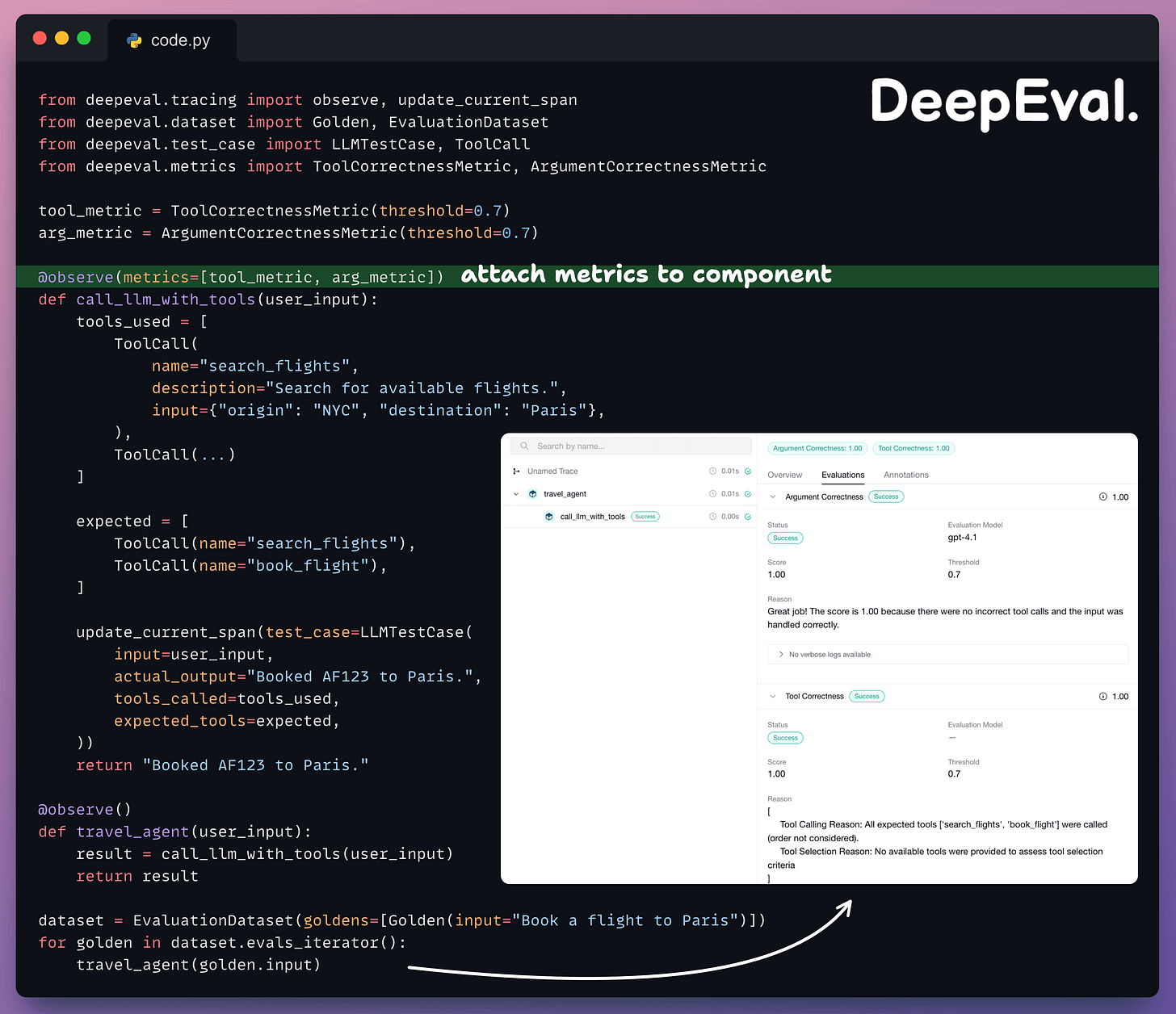Click the 'dataset = EvaluationDataset' code line

tap(402, 920)
